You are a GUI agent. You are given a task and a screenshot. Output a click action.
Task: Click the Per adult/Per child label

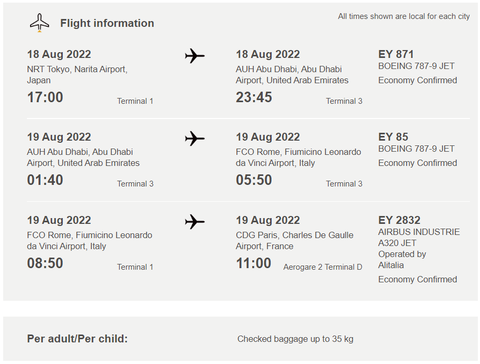(77, 339)
